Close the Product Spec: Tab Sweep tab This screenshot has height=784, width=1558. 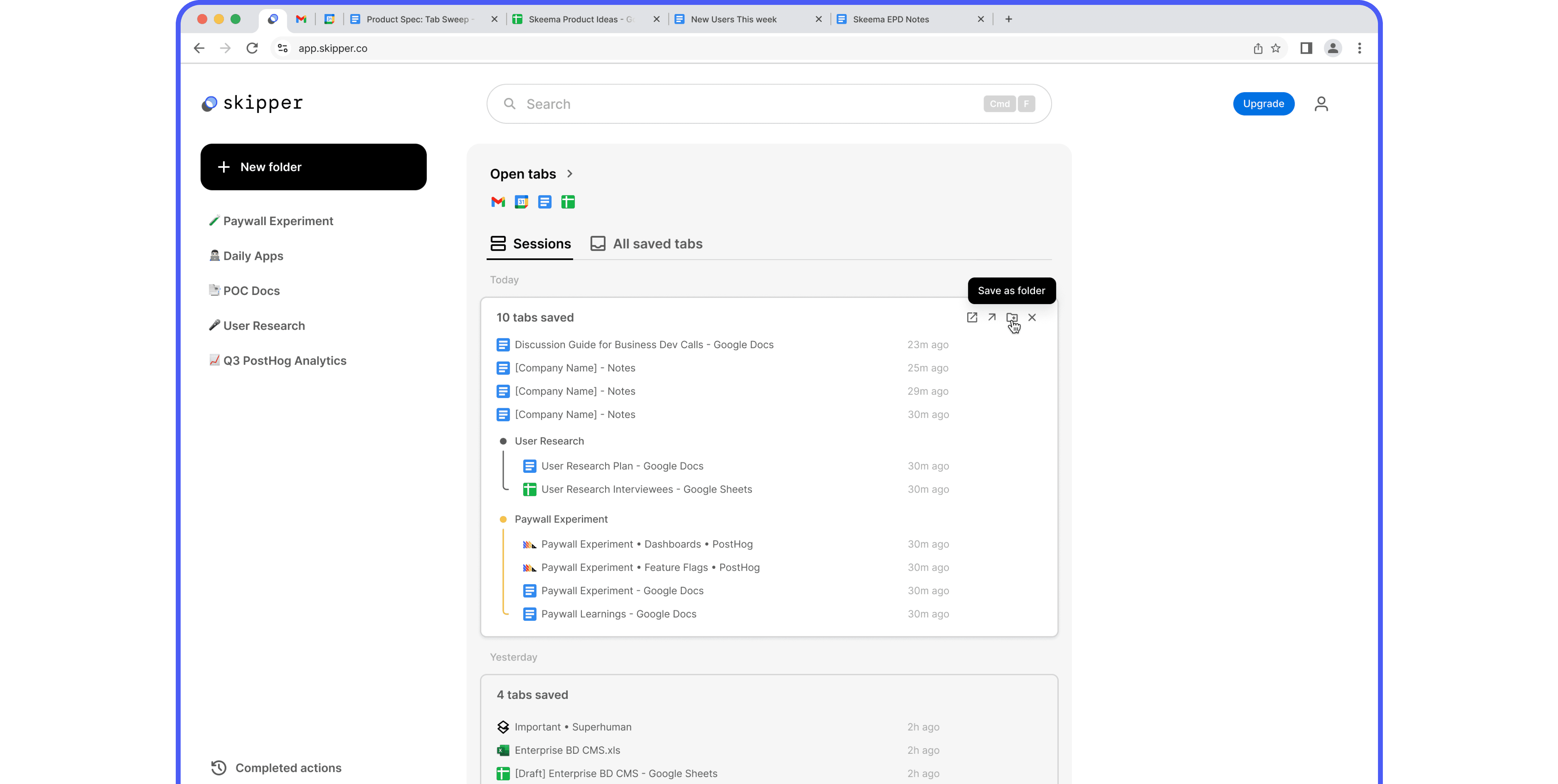pyautogui.click(x=495, y=19)
